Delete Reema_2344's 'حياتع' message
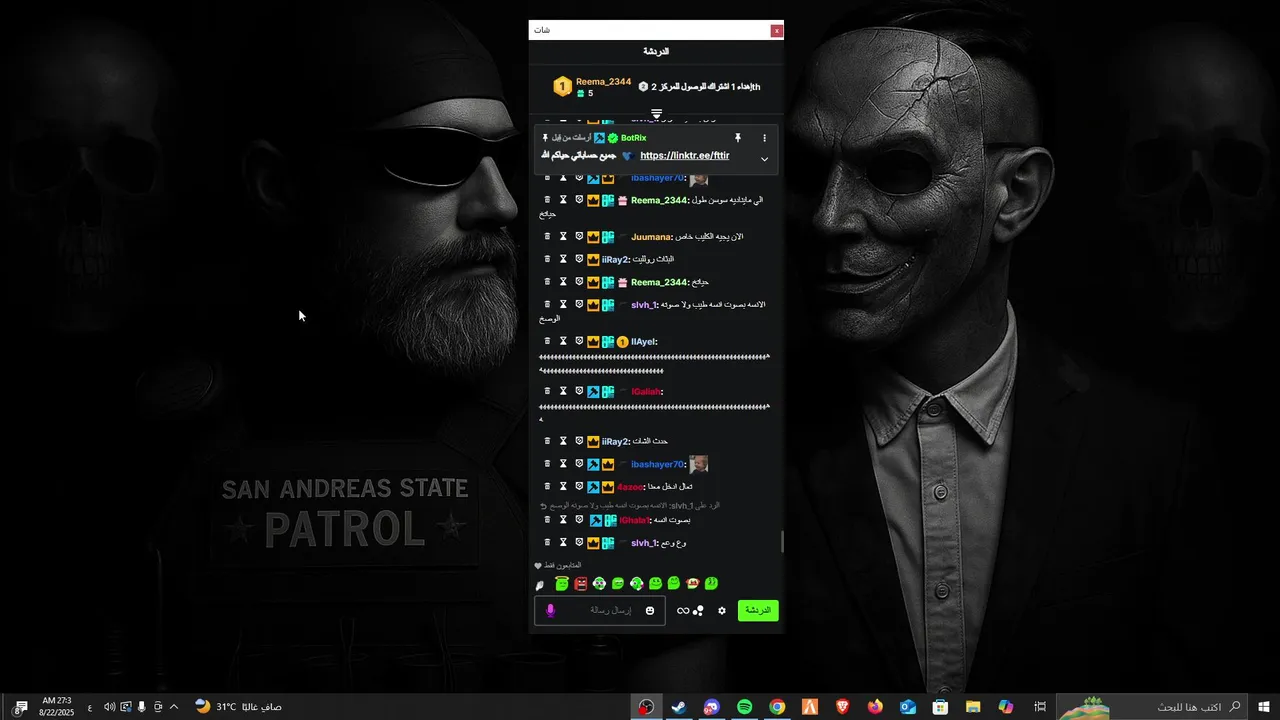 click(x=547, y=282)
